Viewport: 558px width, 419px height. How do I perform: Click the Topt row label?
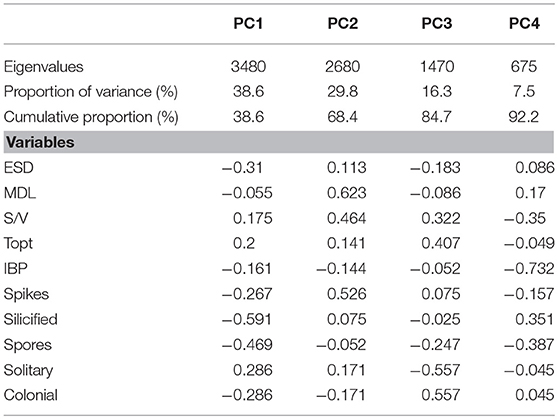point(18,244)
